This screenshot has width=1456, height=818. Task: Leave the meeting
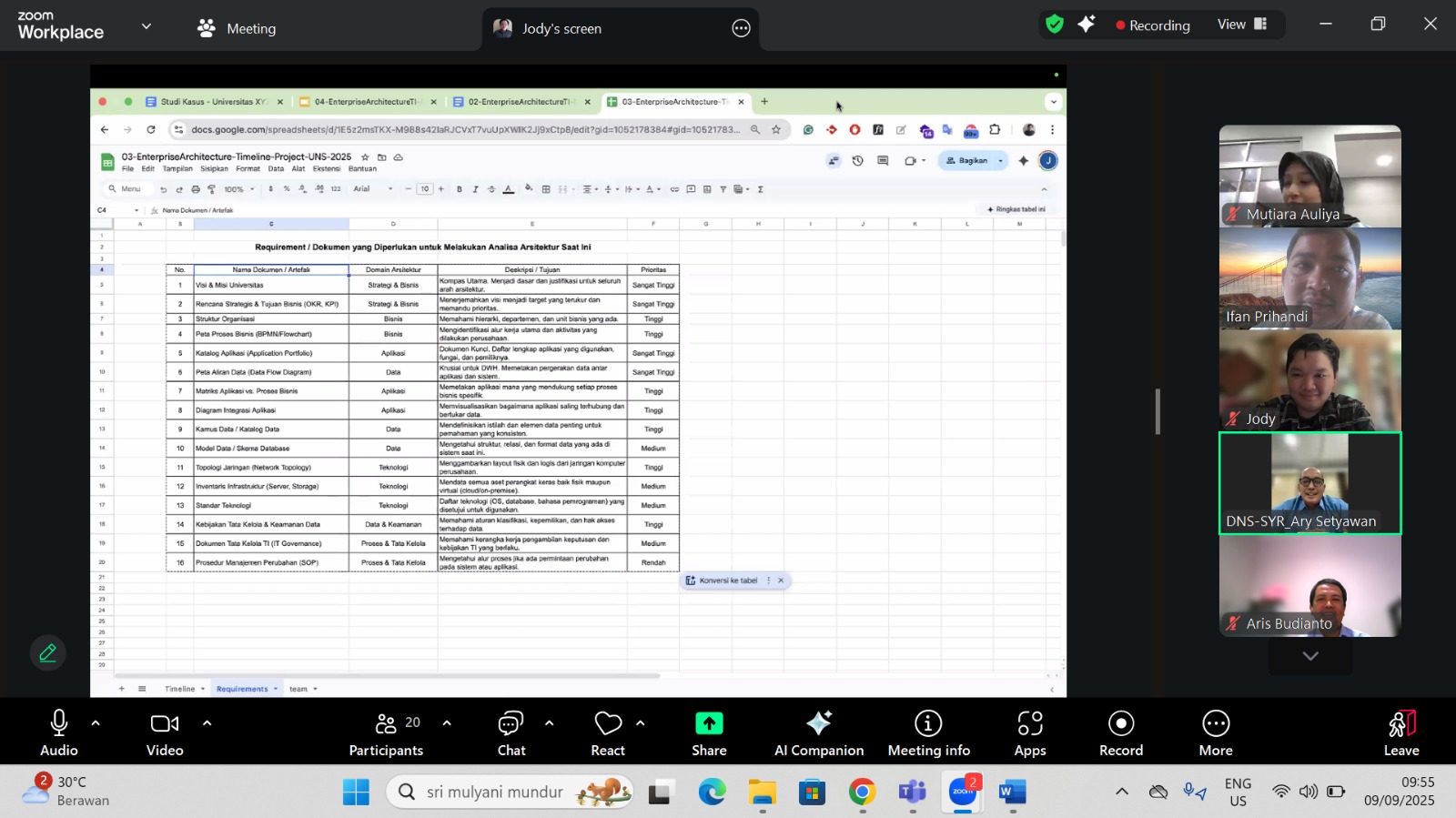pos(1400,732)
